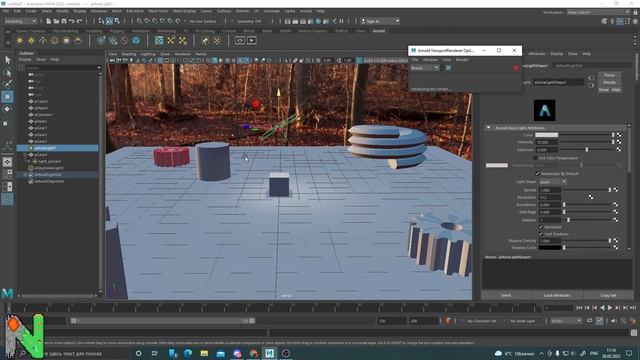640x360 pixels.
Task: Open Chrome from the taskbar
Action: [253, 353]
